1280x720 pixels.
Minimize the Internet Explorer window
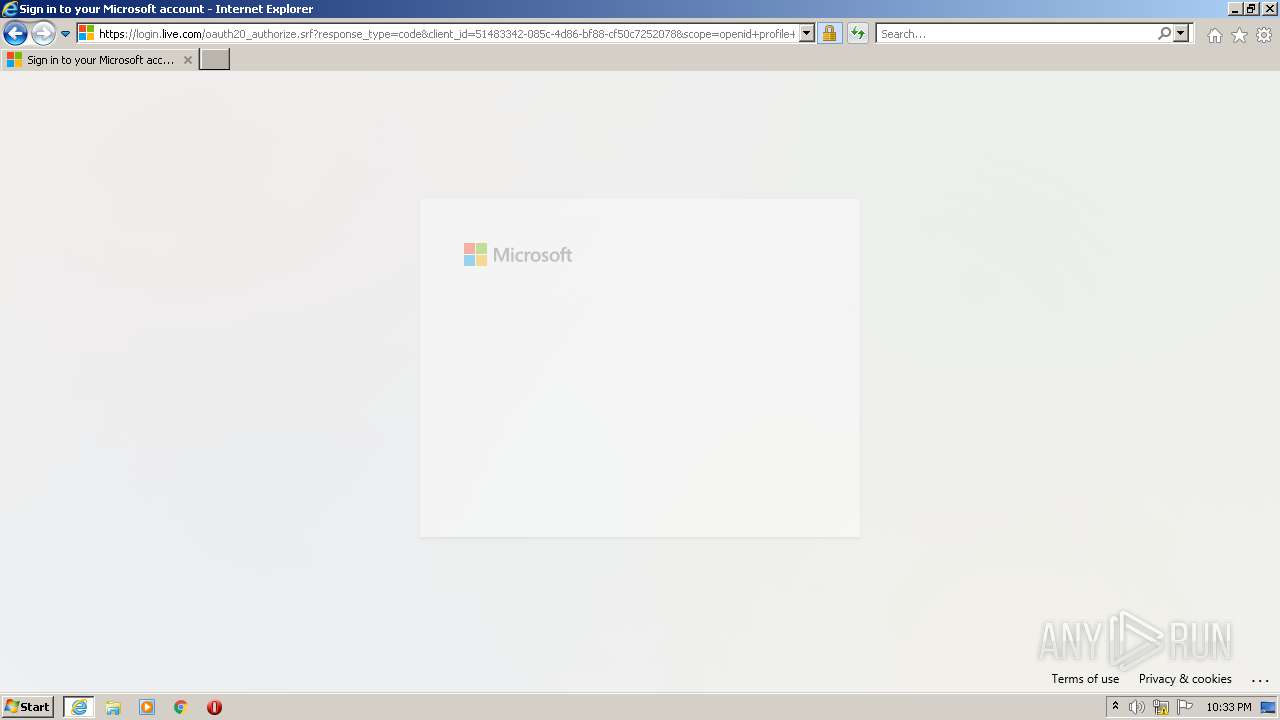(1235, 8)
